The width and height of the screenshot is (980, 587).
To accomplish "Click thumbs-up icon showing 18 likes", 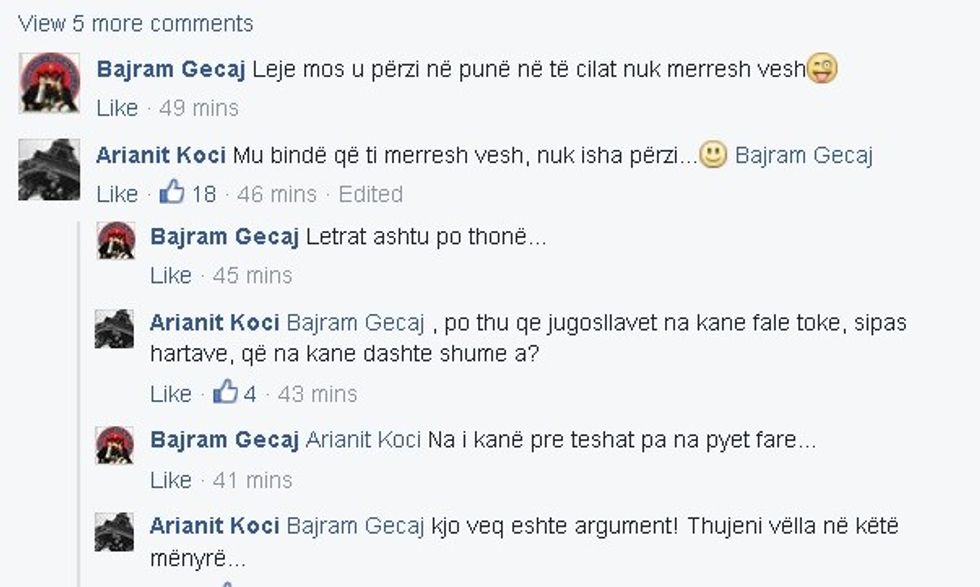I will 172,192.
